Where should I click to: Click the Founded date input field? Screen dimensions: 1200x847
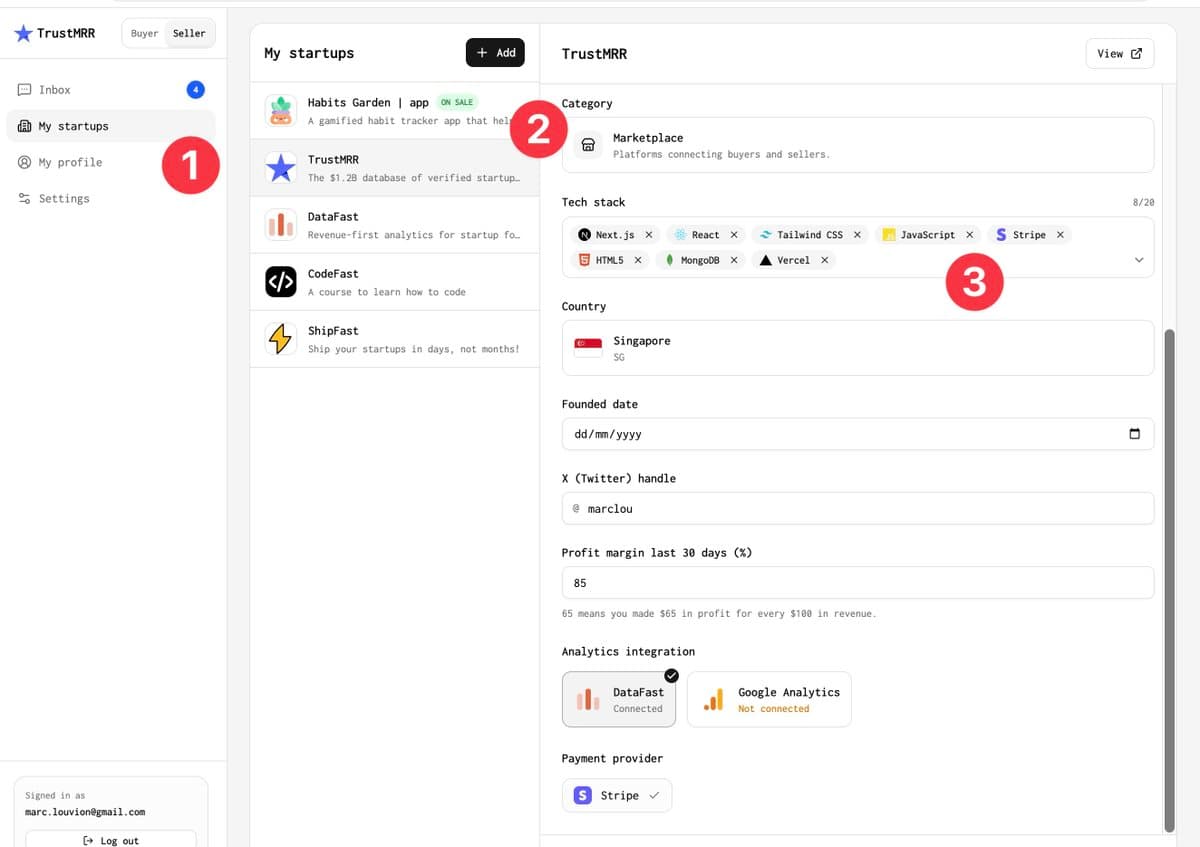click(x=858, y=434)
